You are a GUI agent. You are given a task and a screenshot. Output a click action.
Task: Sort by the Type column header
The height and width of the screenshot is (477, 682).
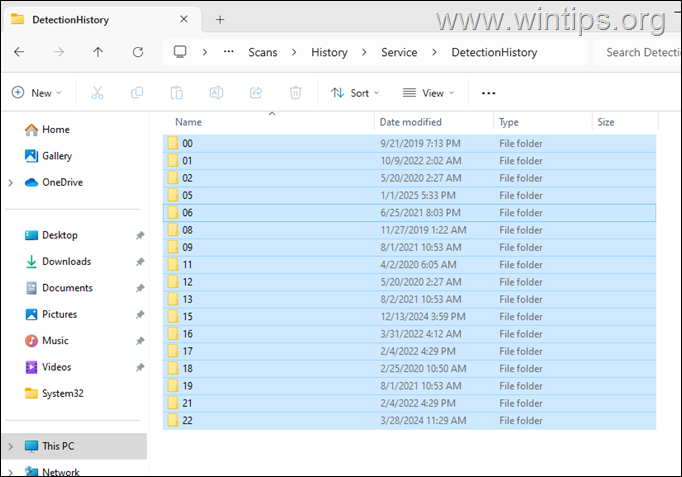click(x=508, y=122)
